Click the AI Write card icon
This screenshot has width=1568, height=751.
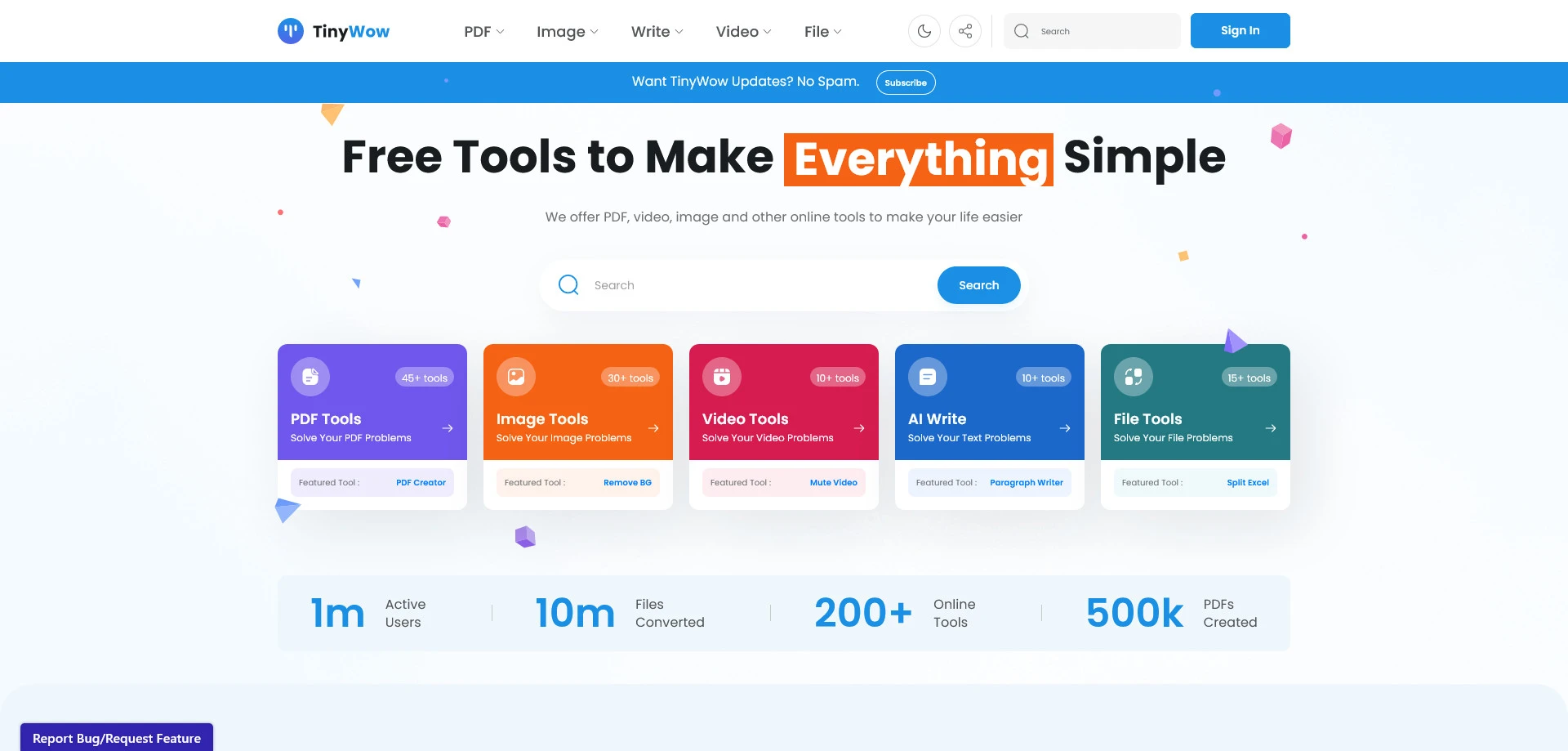click(928, 377)
